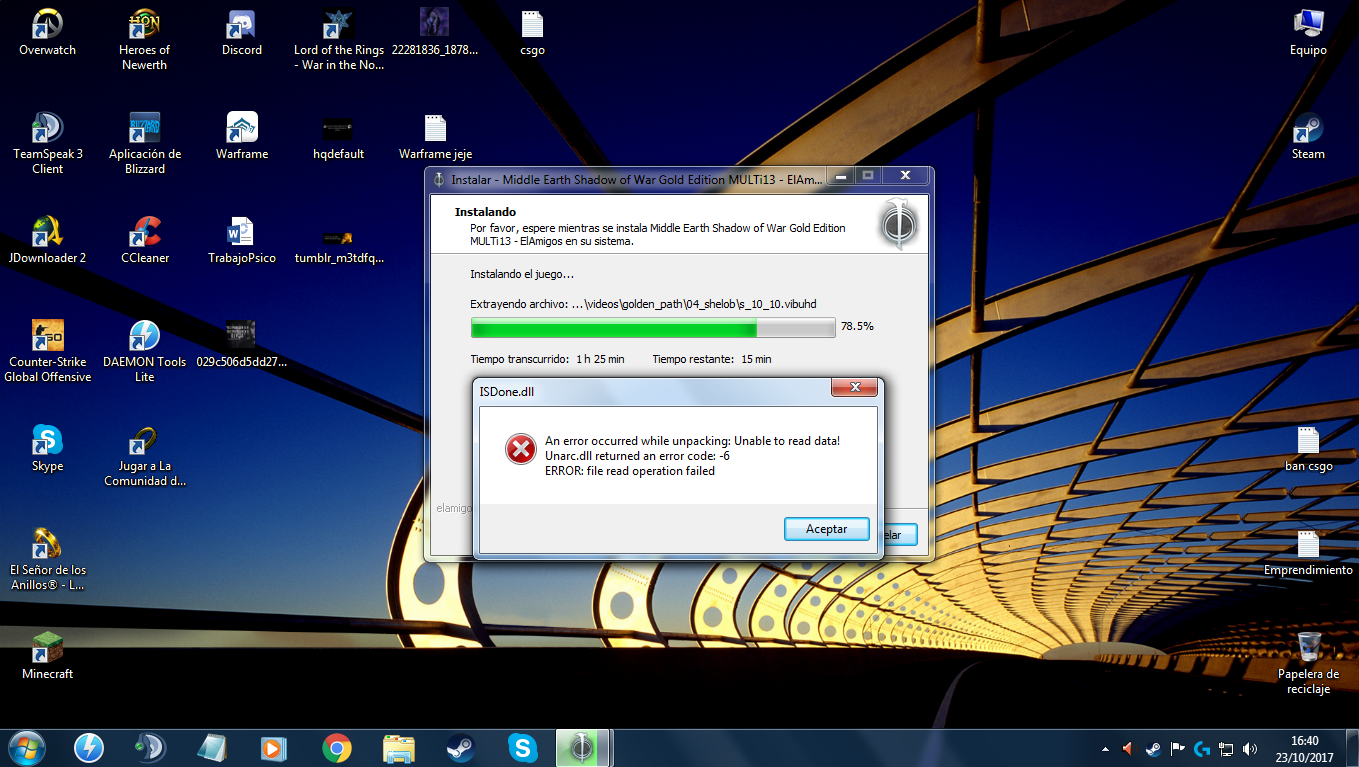Select the Aplicación de Blizzard desktop icon
1359x767 pixels.
click(145, 144)
